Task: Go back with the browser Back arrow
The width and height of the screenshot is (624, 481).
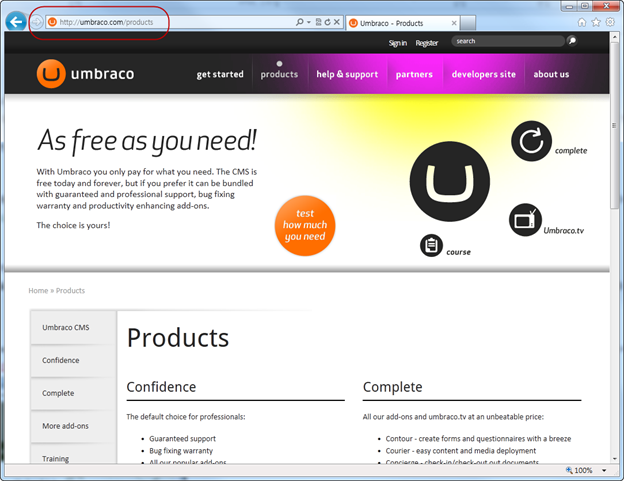Action: pos(16,22)
